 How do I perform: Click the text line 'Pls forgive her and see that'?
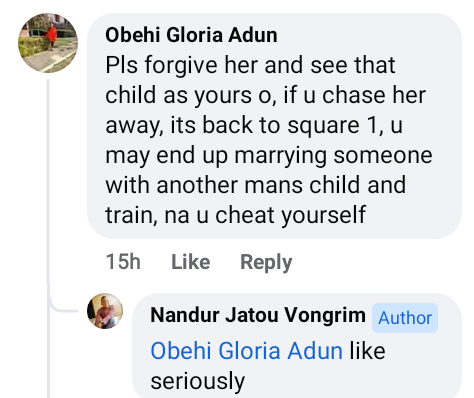pyautogui.click(x=250, y=65)
